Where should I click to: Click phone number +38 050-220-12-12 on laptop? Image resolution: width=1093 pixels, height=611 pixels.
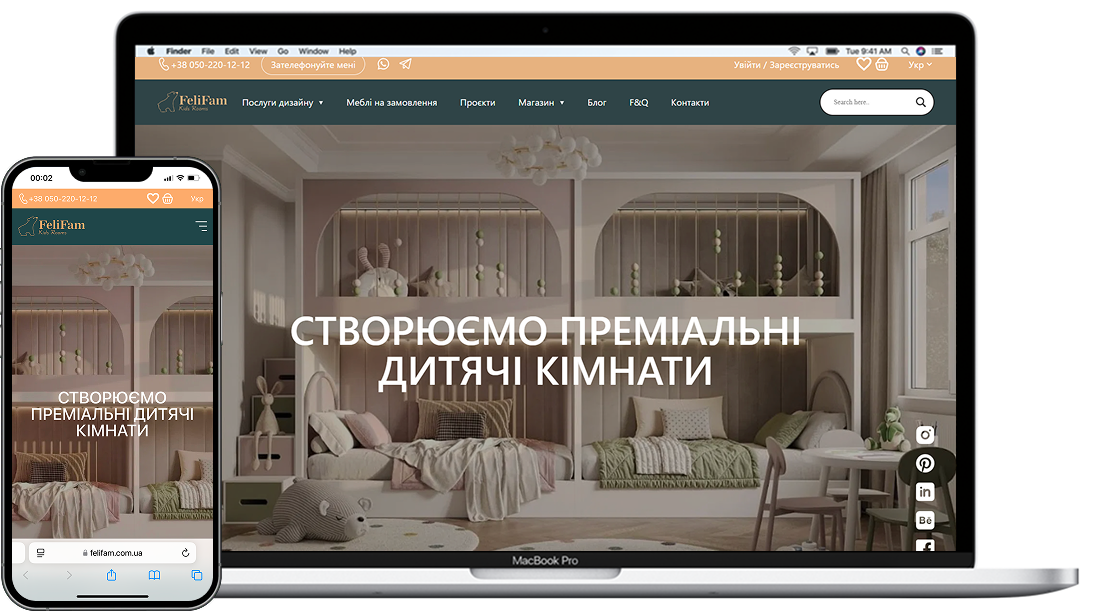tap(204, 65)
